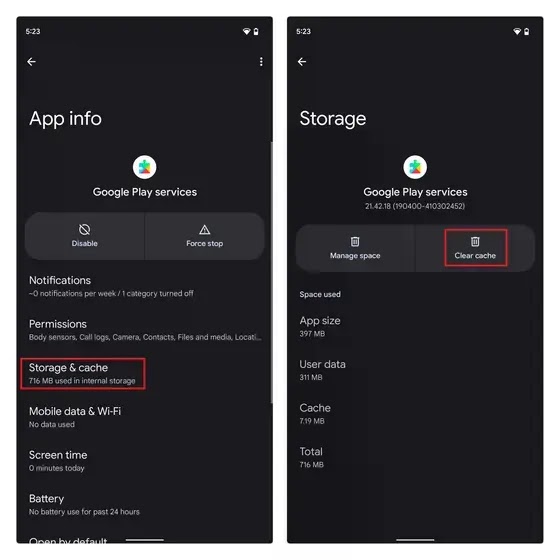Tap Google Play services icon in App info
This screenshot has height=560, width=560.
[145, 167]
